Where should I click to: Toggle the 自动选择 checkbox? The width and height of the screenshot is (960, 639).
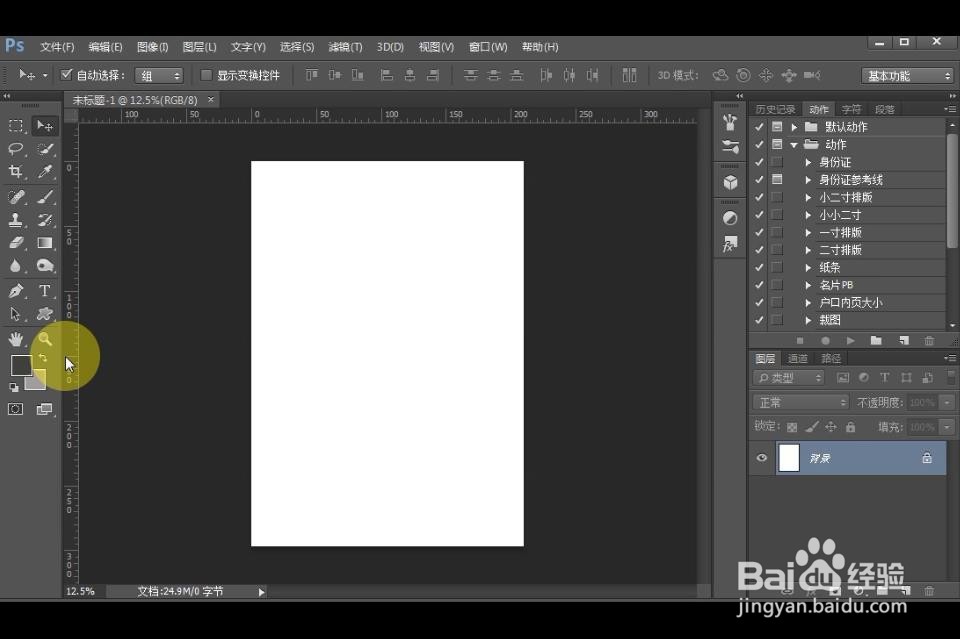pos(67,75)
